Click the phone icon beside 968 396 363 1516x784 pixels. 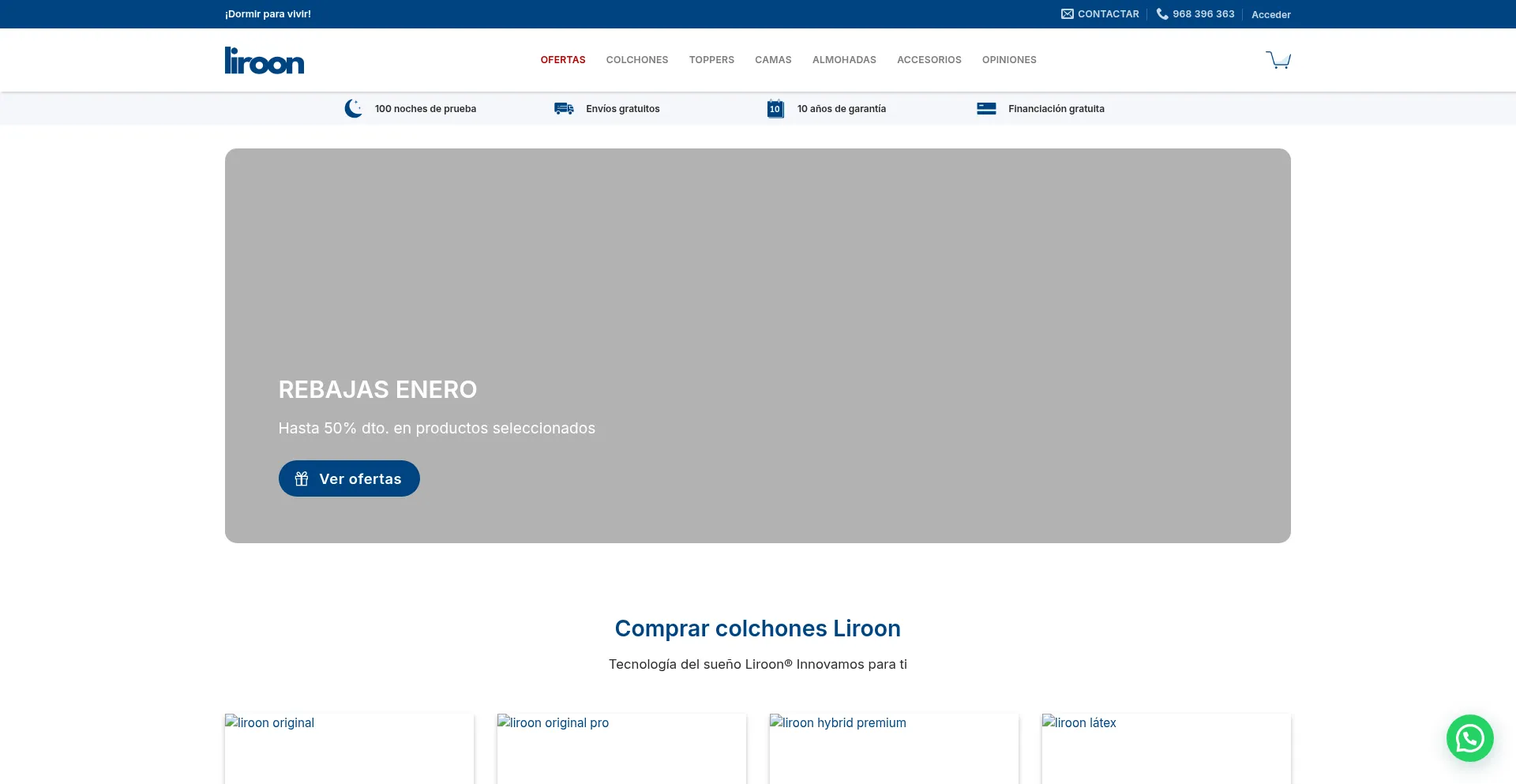(x=1161, y=13)
